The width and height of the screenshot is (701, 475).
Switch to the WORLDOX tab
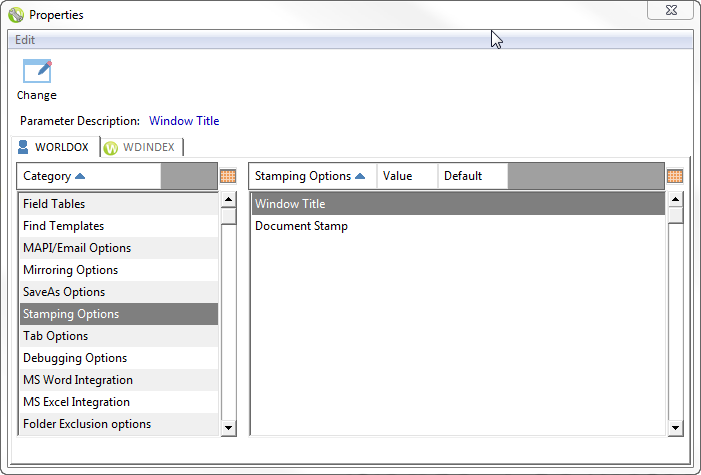[55, 147]
